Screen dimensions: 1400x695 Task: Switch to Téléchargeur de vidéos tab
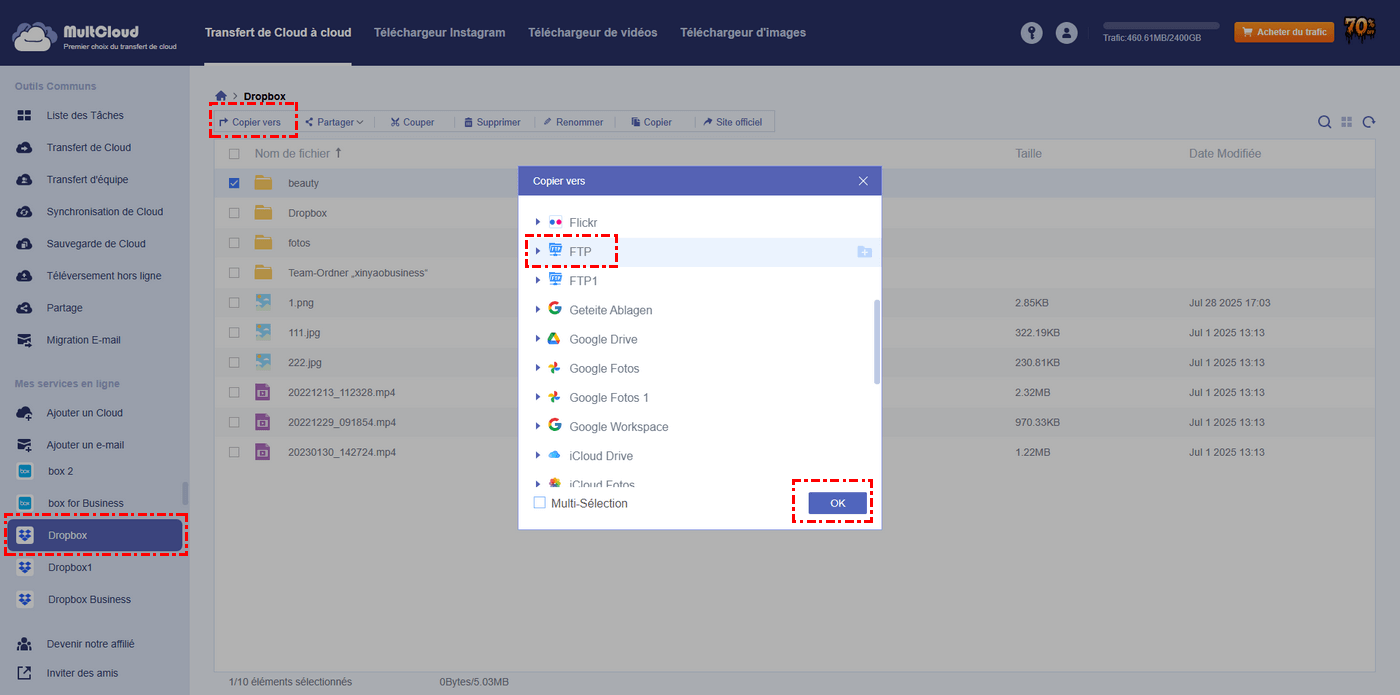(x=592, y=33)
